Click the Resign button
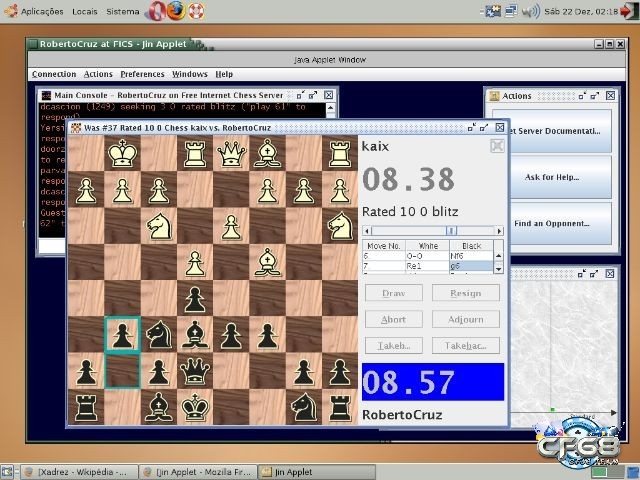 [x=466, y=293]
